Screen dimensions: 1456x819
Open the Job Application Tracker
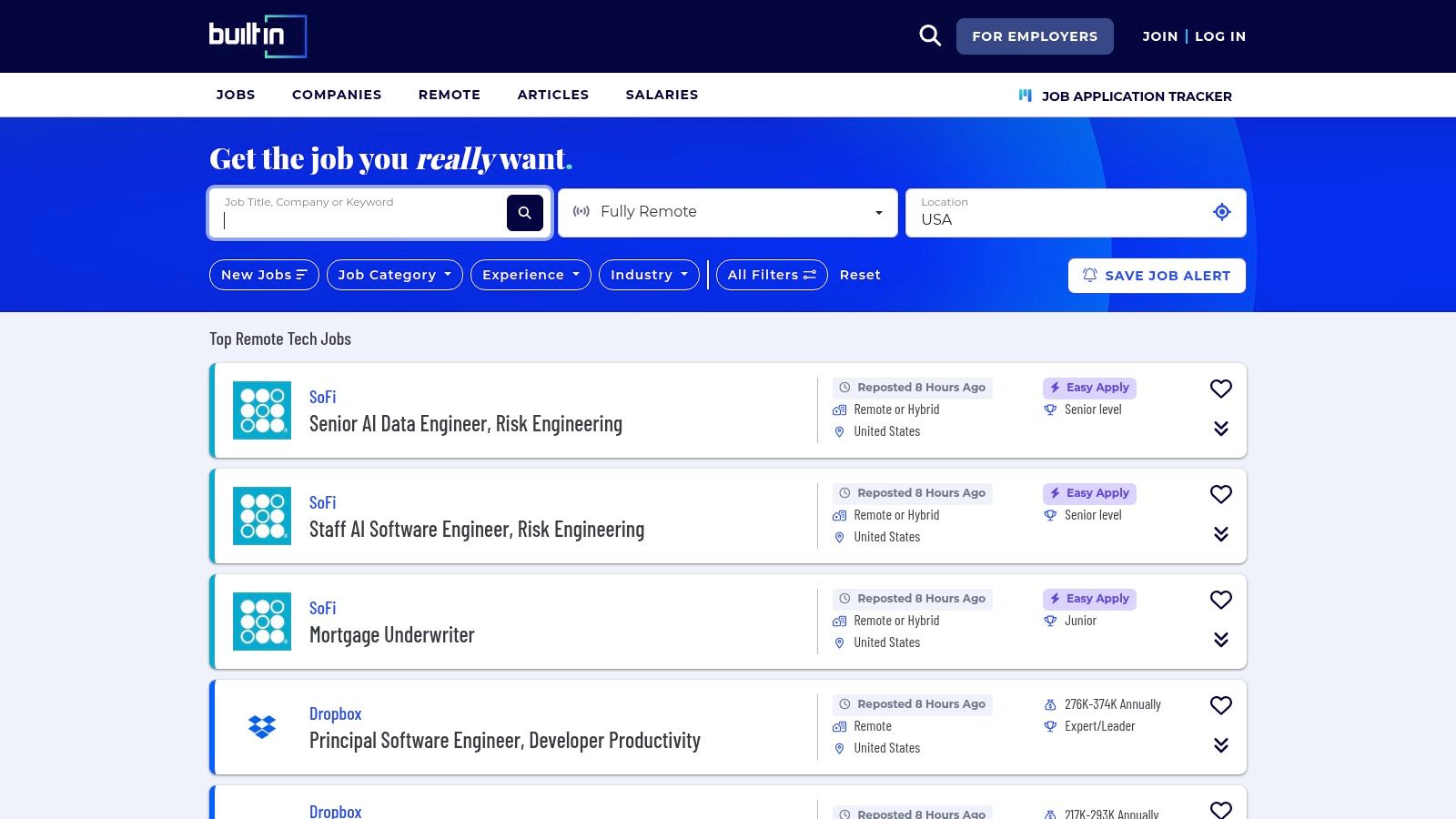[1137, 96]
